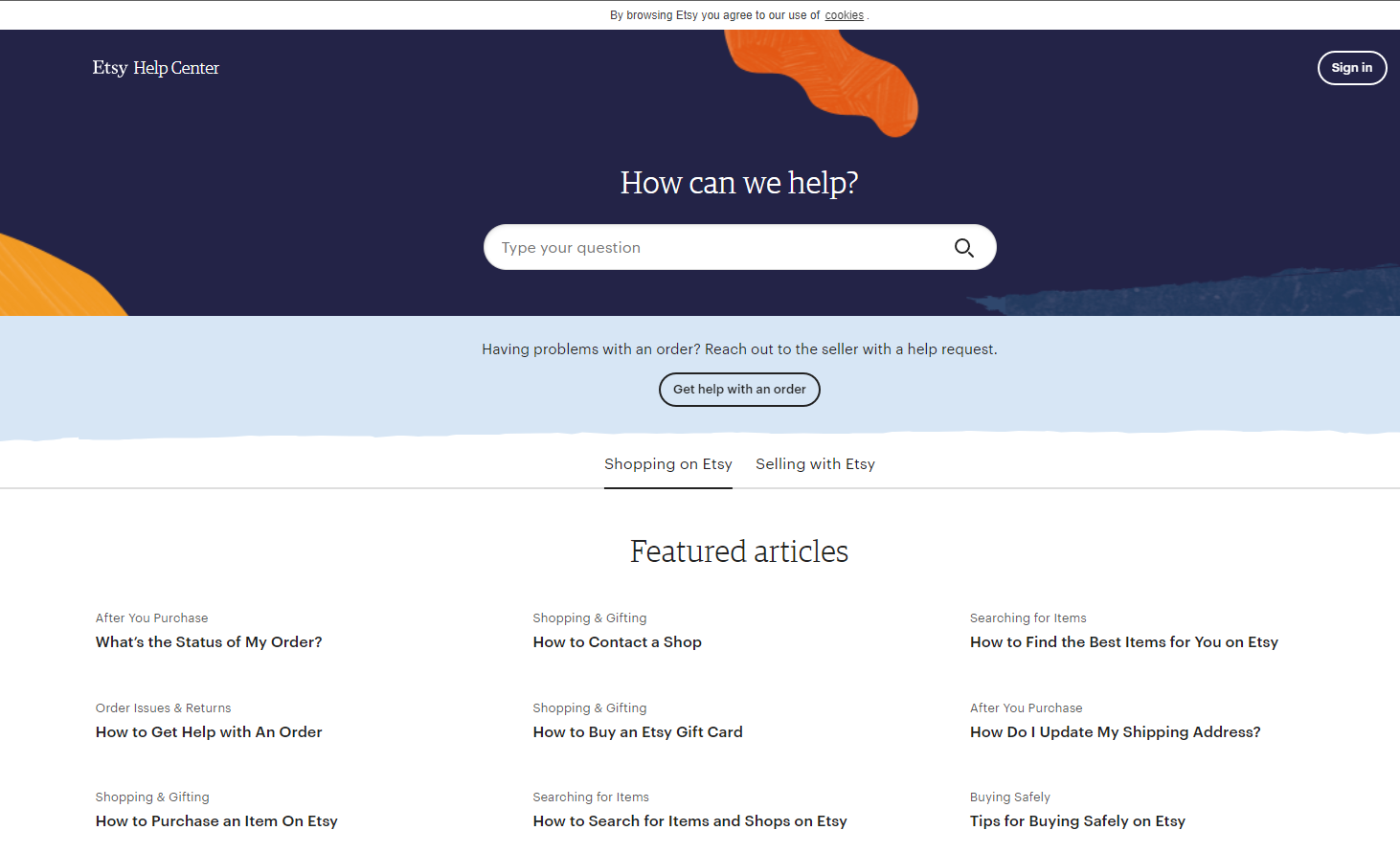This screenshot has width=1400, height=853.
Task: Open the Etsy Help Center logo link
Action: pyautogui.click(x=156, y=68)
